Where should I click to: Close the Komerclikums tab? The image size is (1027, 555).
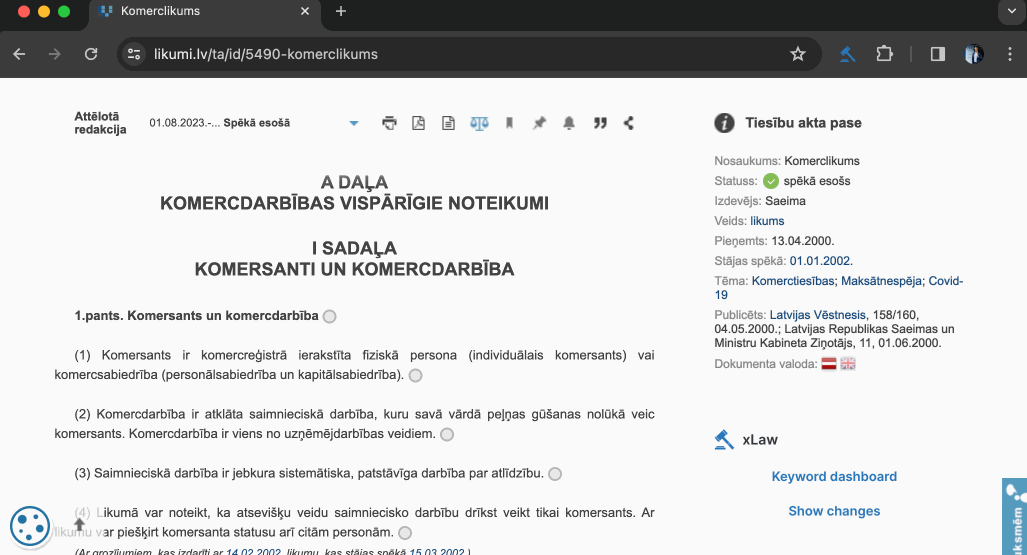point(305,11)
